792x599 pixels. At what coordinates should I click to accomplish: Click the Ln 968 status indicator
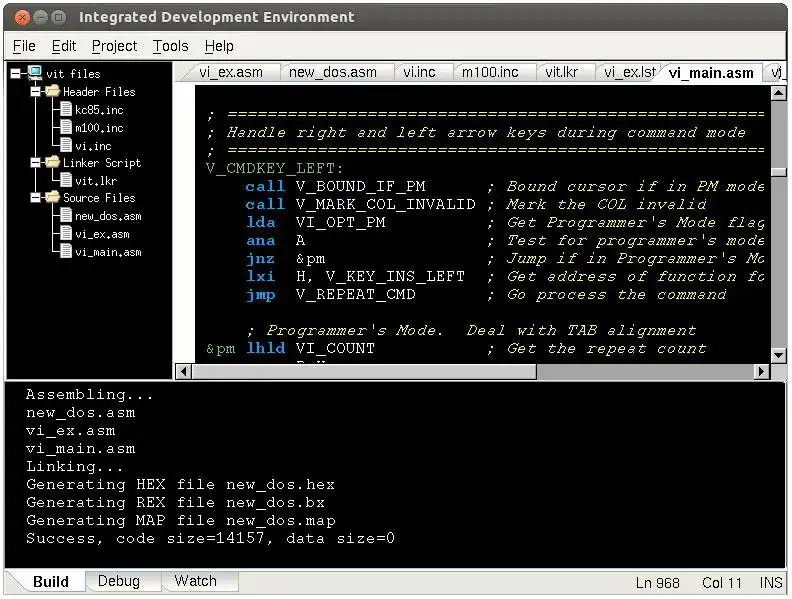657,583
